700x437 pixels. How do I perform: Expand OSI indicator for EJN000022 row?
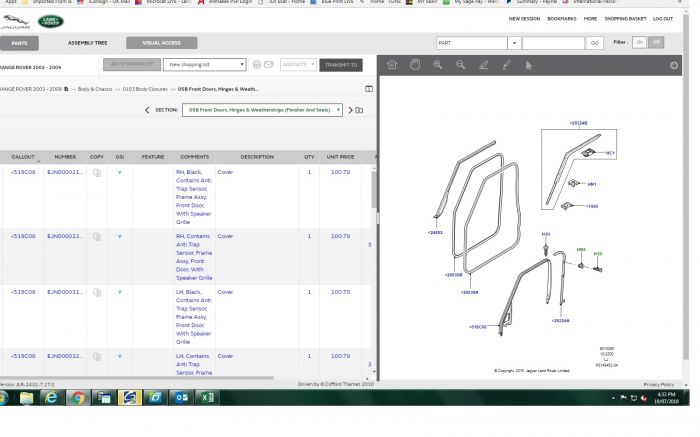(x=120, y=236)
